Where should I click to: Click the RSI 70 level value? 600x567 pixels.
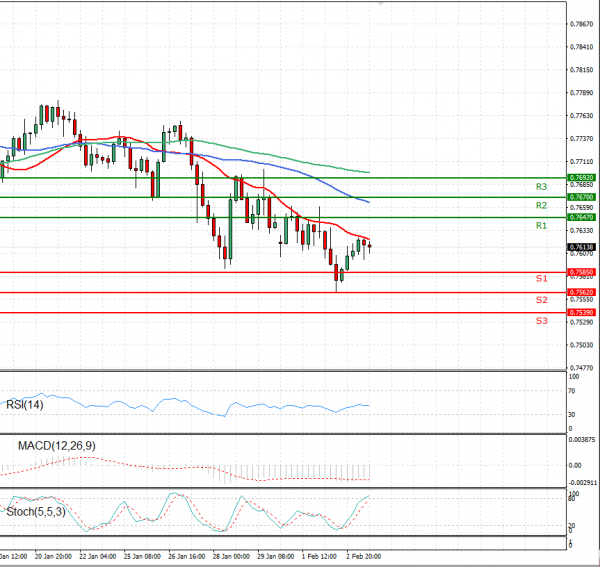pyautogui.click(x=572, y=391)
